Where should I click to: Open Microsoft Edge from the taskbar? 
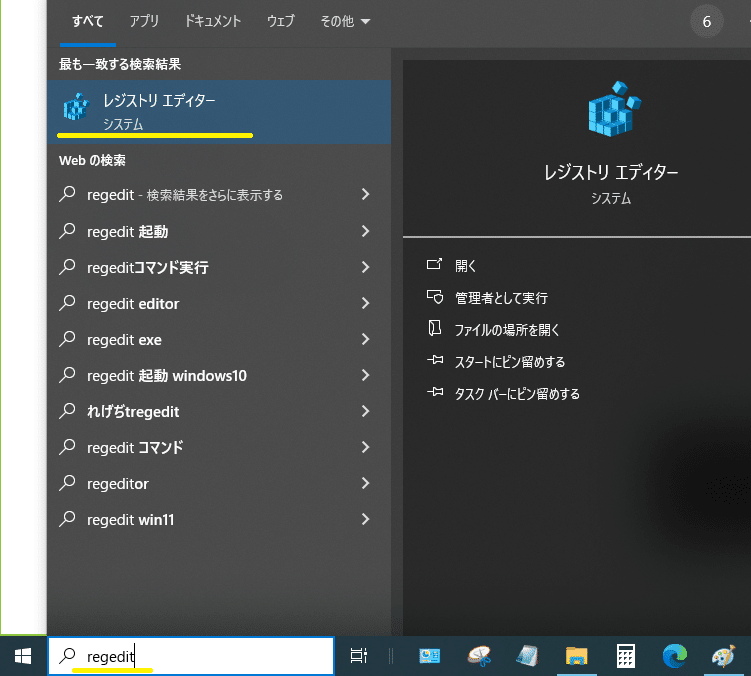(x=675, y=656)
